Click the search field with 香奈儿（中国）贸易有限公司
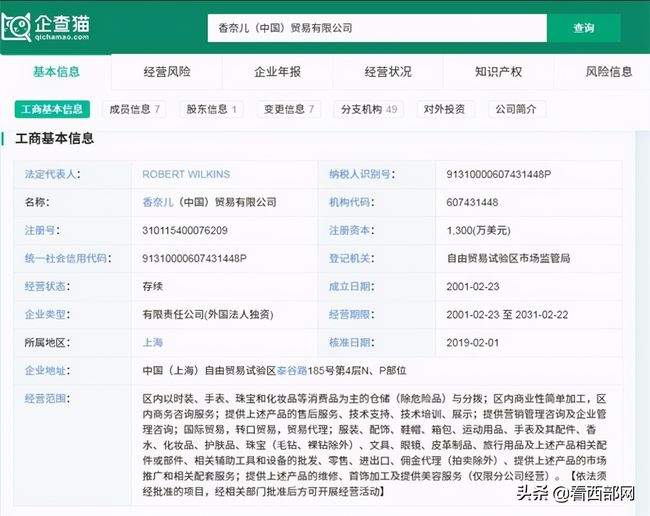 click(x=377, y=28)
